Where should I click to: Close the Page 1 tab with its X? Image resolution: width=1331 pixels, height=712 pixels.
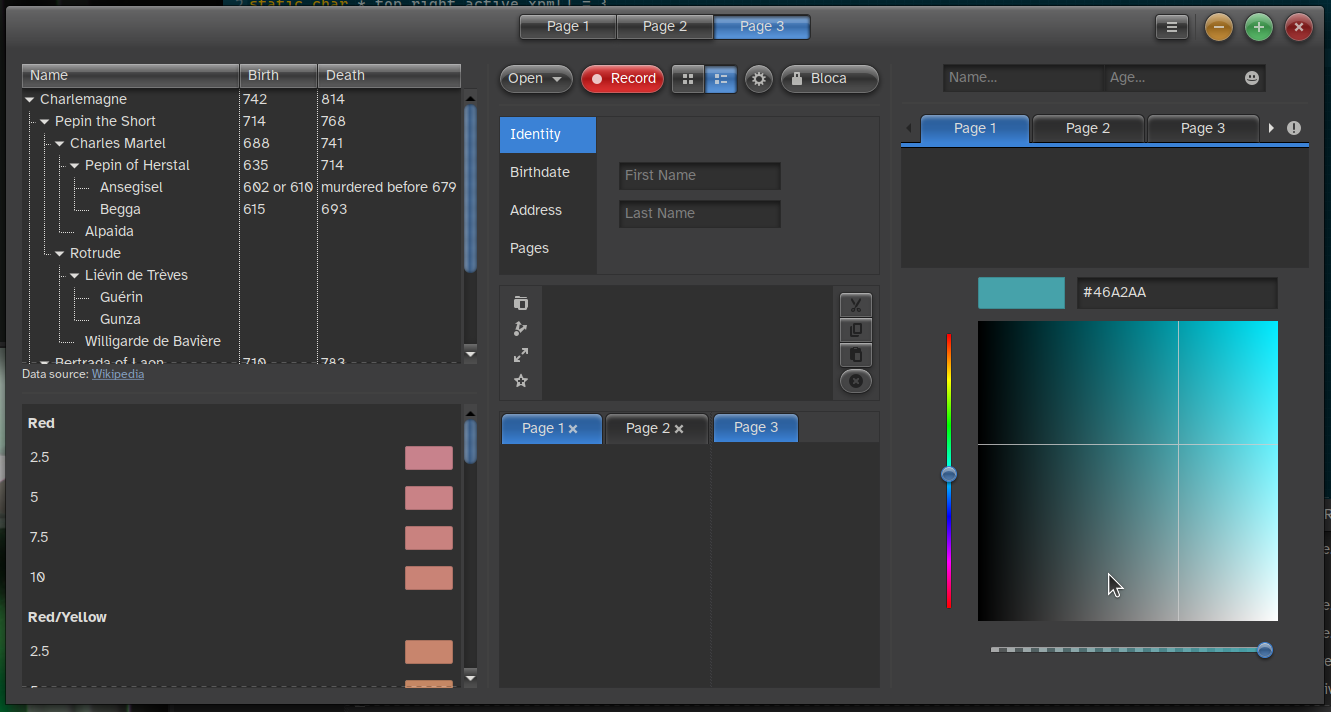click(573, 429)
